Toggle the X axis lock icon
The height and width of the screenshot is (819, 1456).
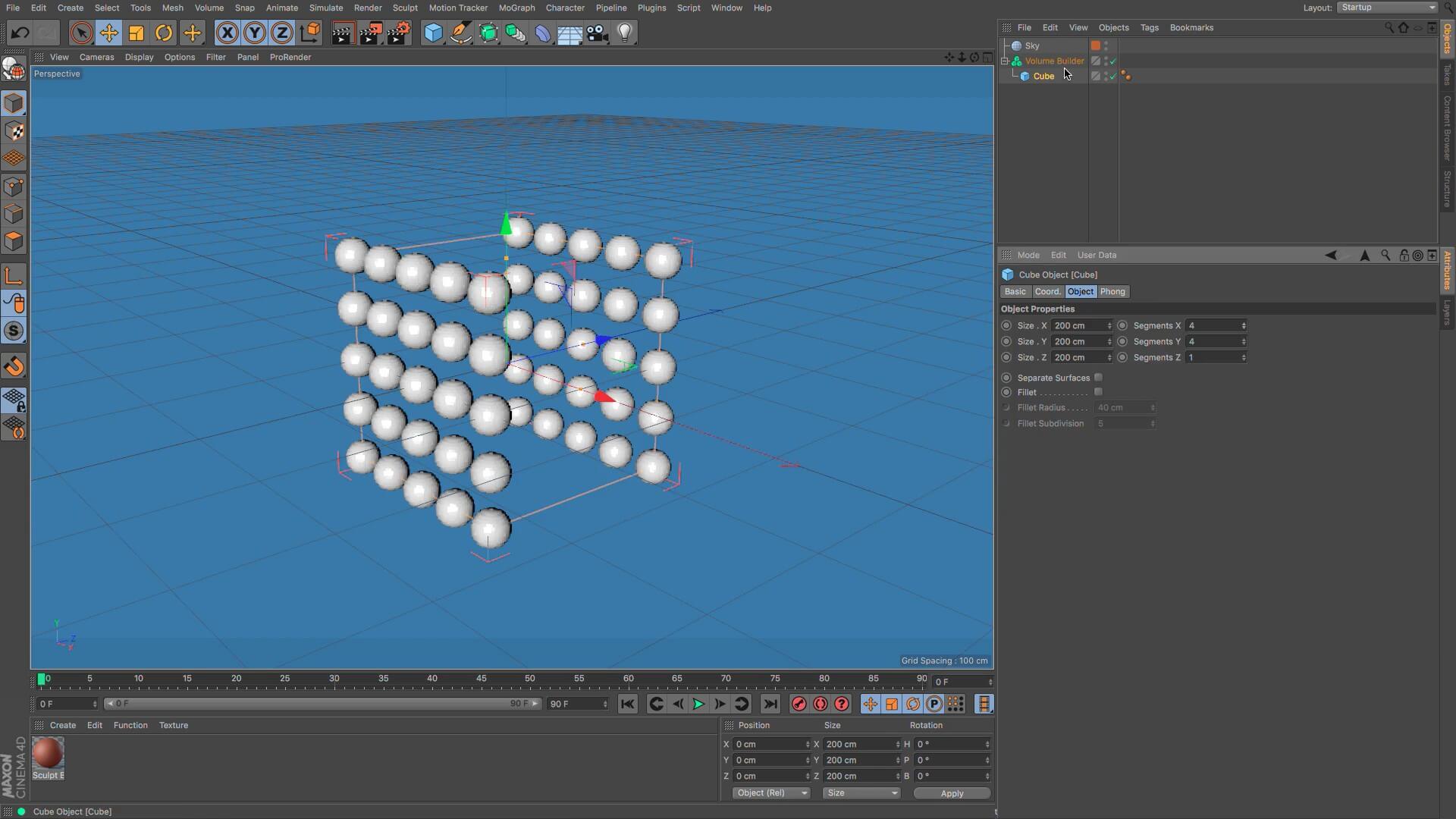(x=227, y=33)
